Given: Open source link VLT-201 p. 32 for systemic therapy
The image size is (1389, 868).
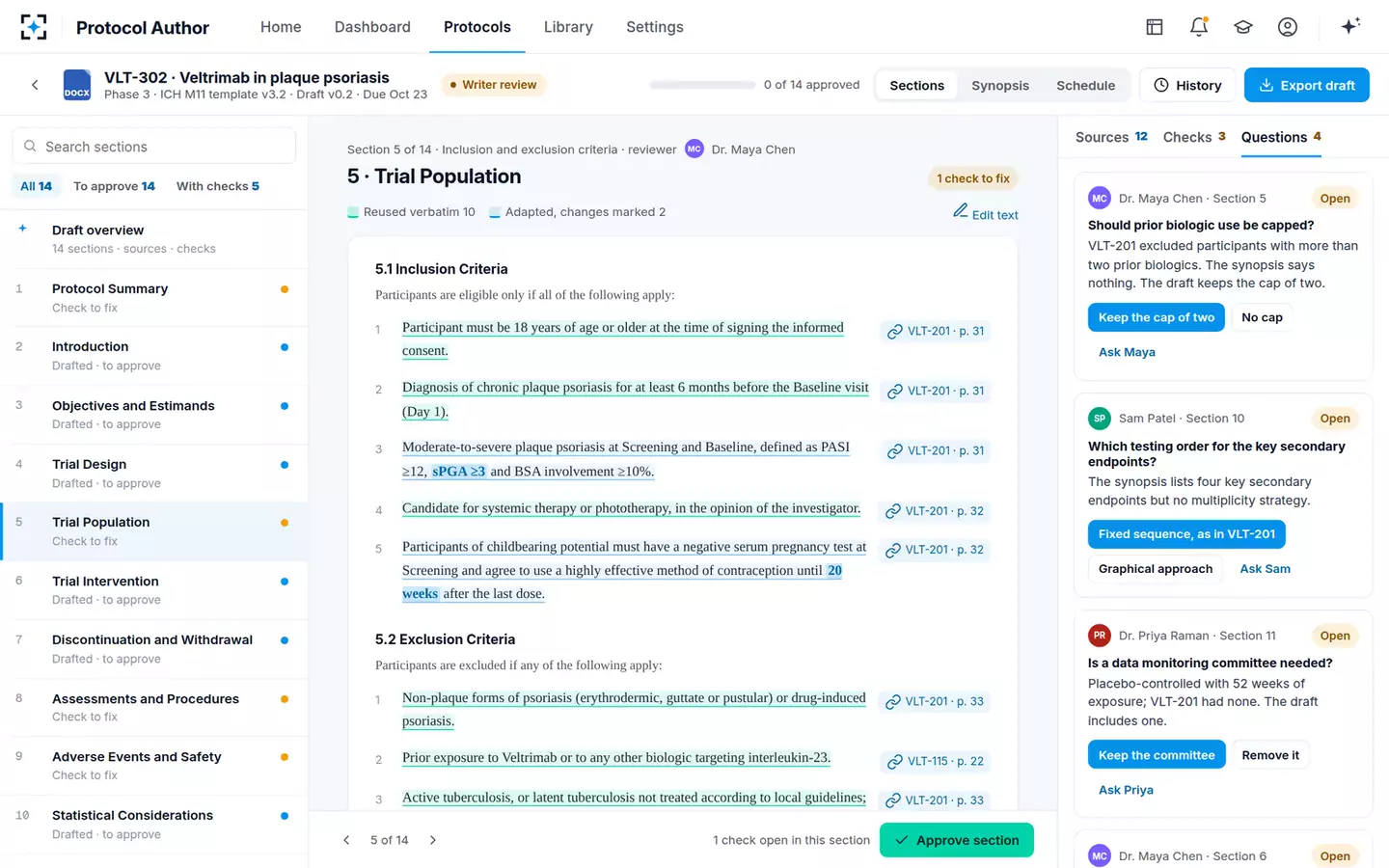Looking at the screenshot, I should [x=936, y=511].
